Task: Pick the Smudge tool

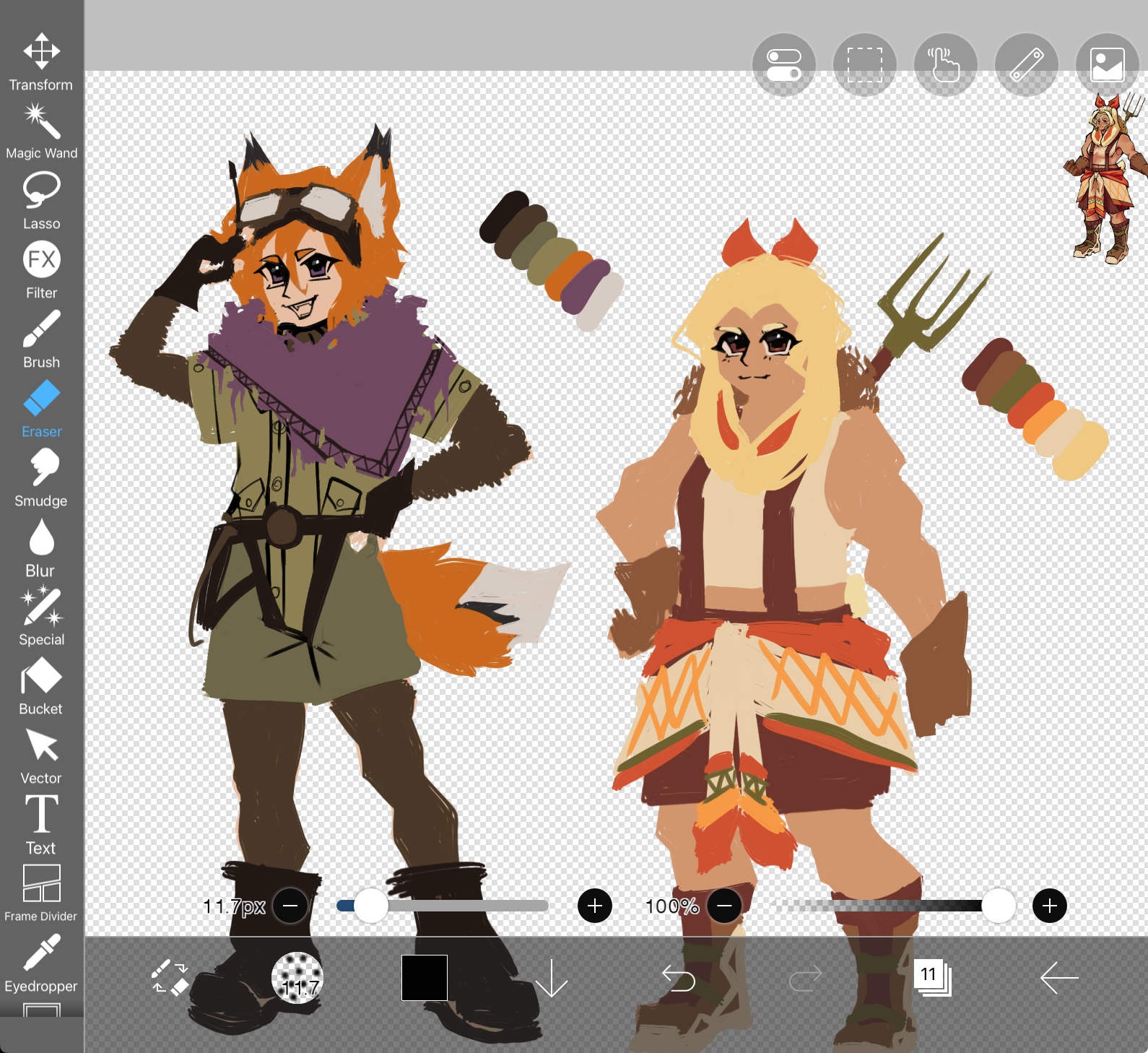Action: click(x=41, y=477)
